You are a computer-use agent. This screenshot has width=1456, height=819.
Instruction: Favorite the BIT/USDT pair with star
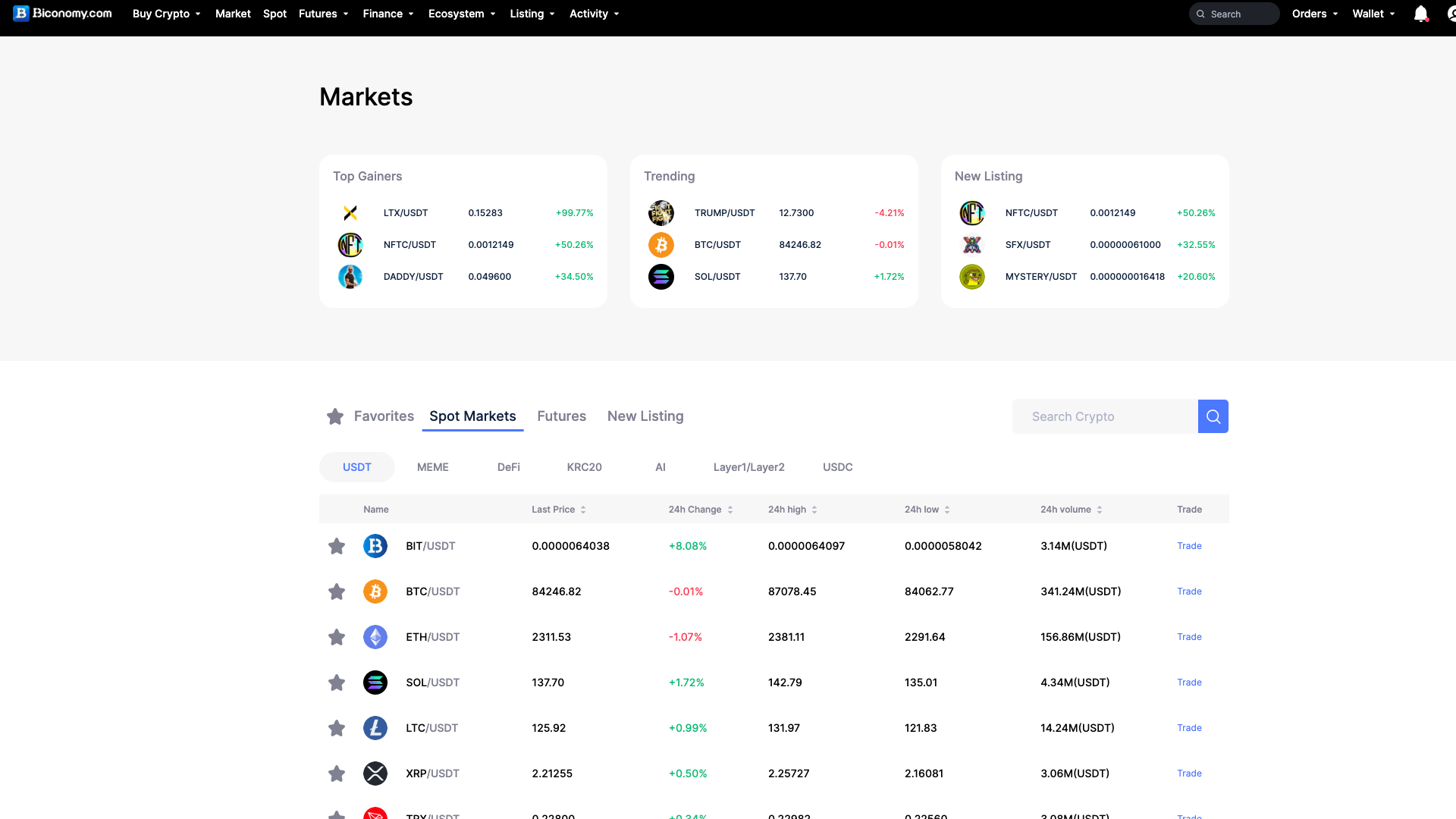tap(337, 546)
